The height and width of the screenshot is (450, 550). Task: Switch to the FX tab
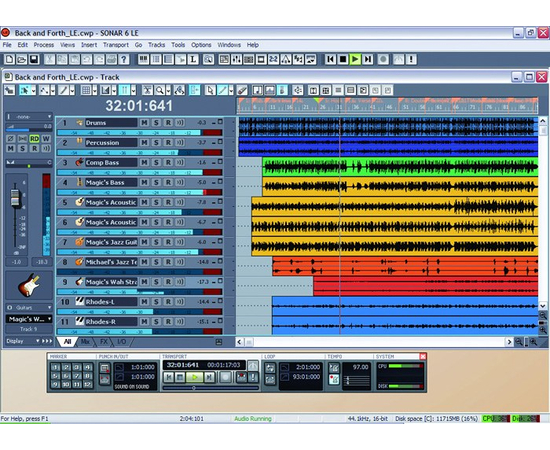104,341
